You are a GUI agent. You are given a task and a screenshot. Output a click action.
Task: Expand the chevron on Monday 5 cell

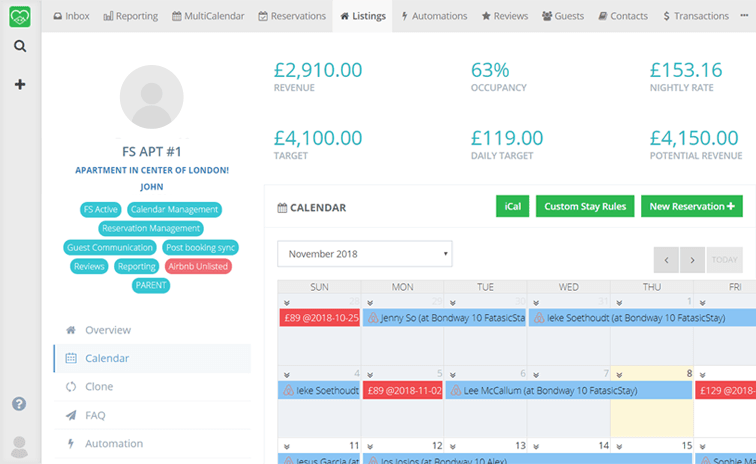[x=370, y=372]
